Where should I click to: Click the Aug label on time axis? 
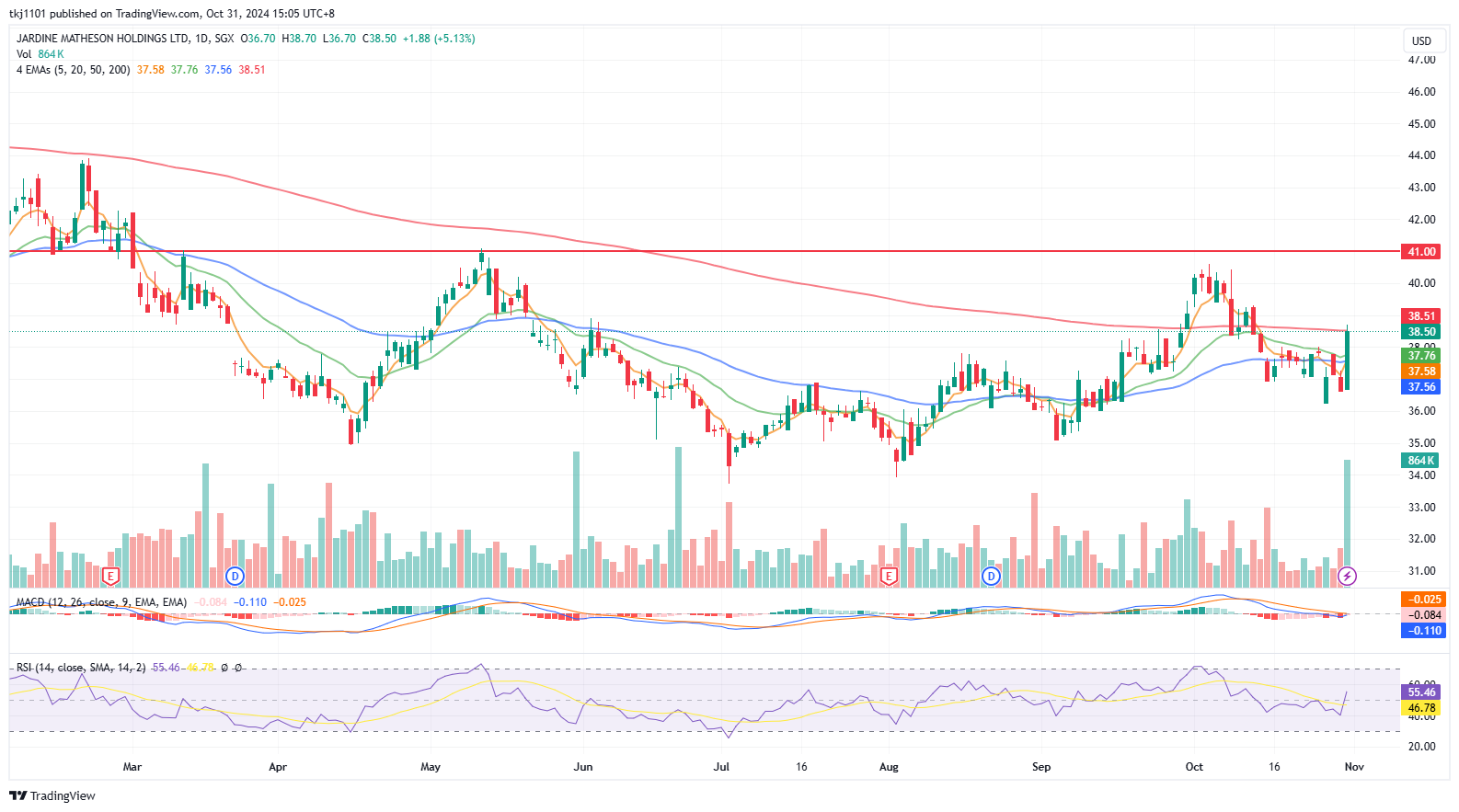point(889,767)
